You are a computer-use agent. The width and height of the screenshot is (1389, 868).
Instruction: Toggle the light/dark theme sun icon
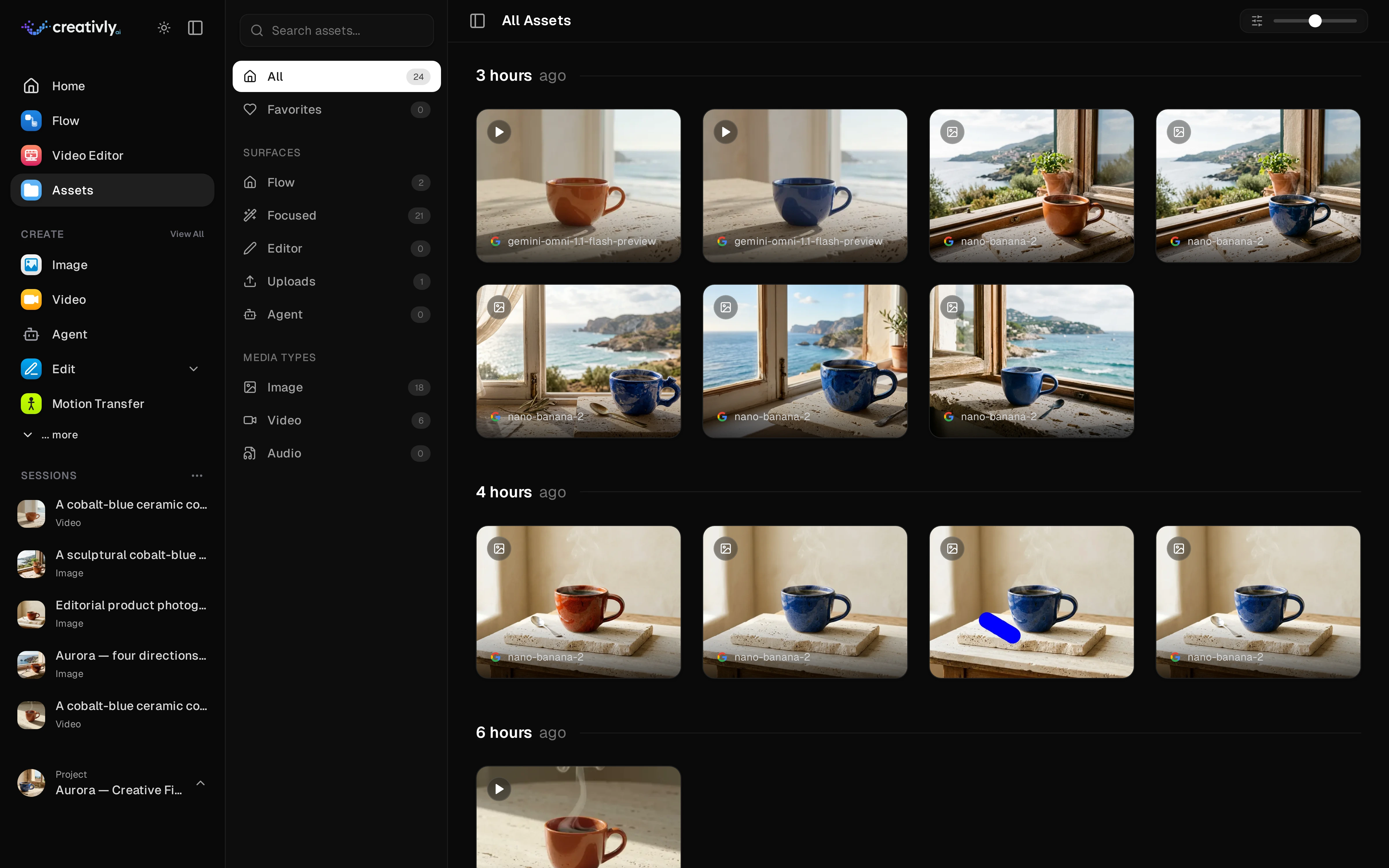164,27
